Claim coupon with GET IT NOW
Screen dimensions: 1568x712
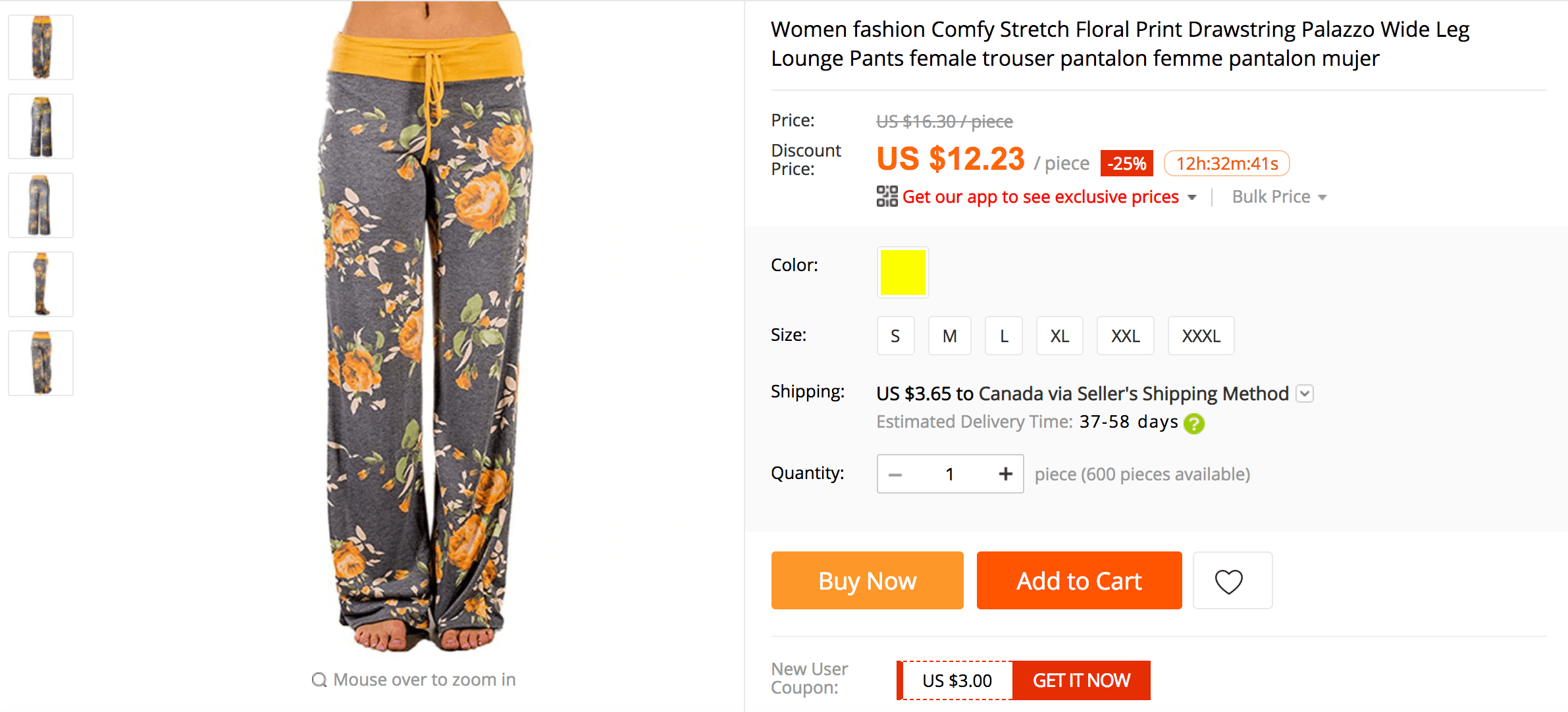coord(1082,680)
